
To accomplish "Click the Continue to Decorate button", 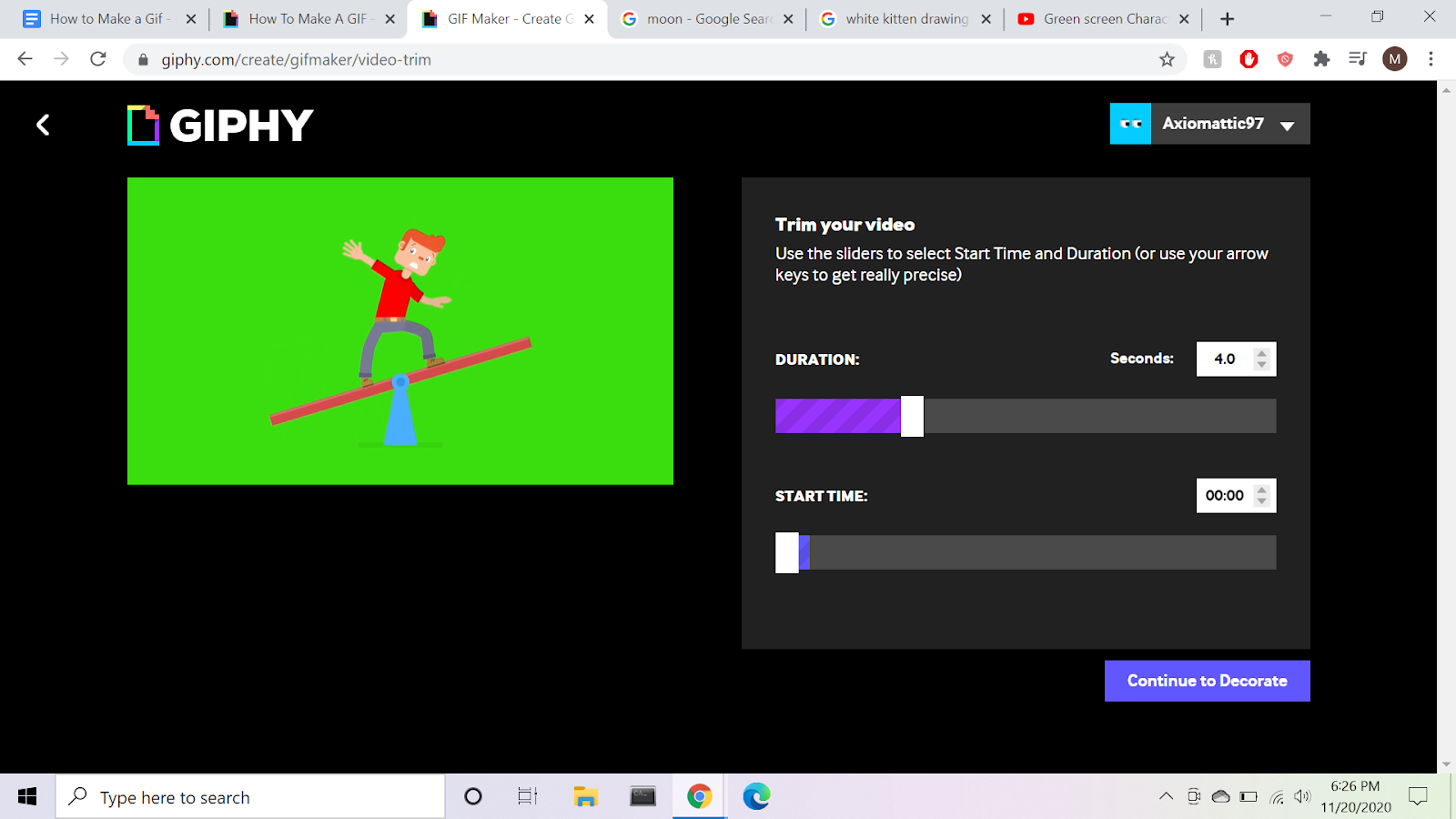I will [1207, 680].
